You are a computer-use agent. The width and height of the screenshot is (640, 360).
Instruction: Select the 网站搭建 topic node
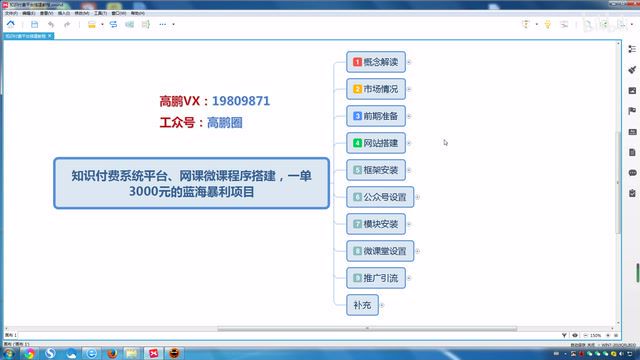376,143
